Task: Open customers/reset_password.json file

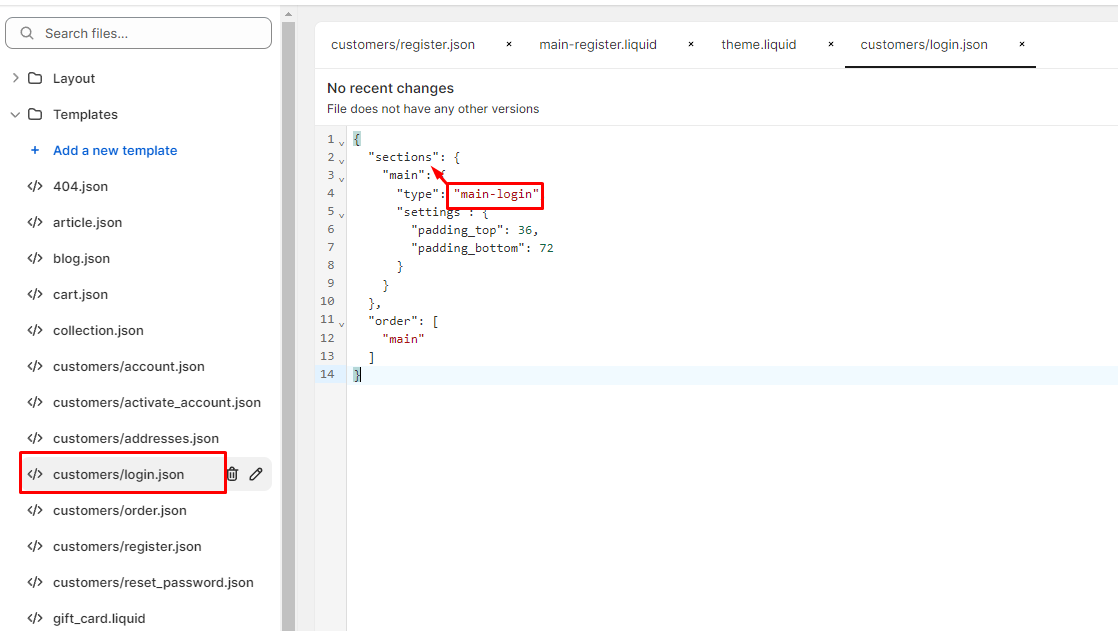Action: coord(153,583)
